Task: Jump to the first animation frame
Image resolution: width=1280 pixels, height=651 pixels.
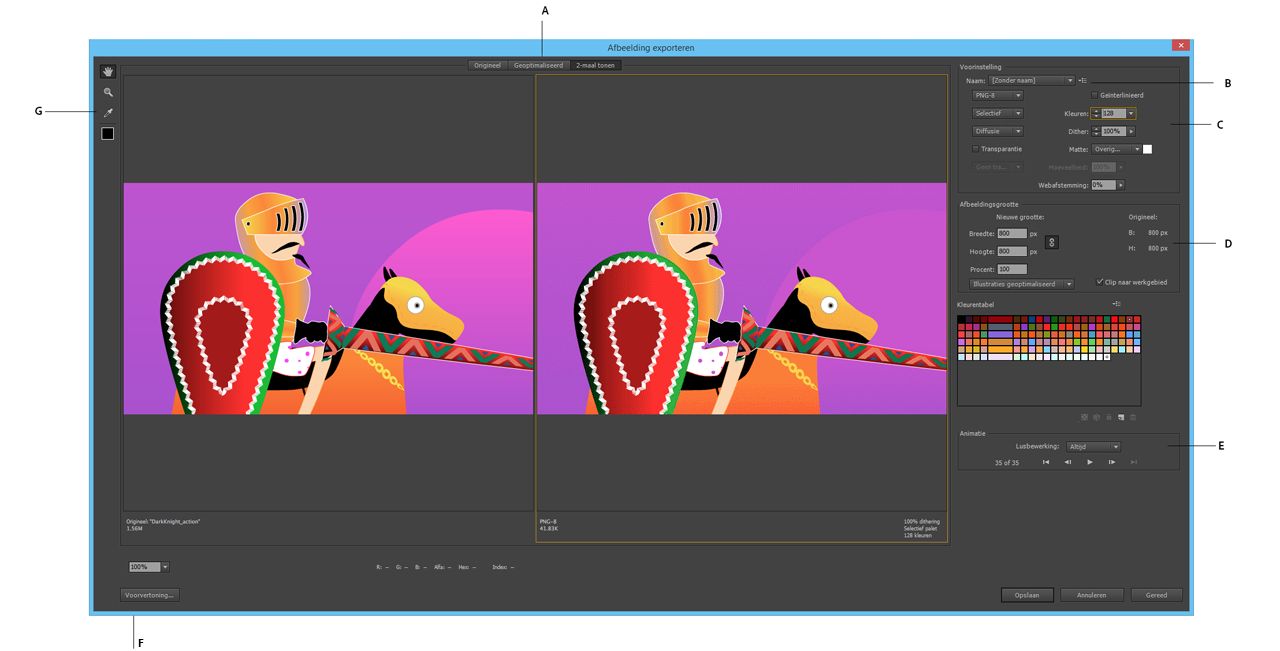Action: [1046, 462]
